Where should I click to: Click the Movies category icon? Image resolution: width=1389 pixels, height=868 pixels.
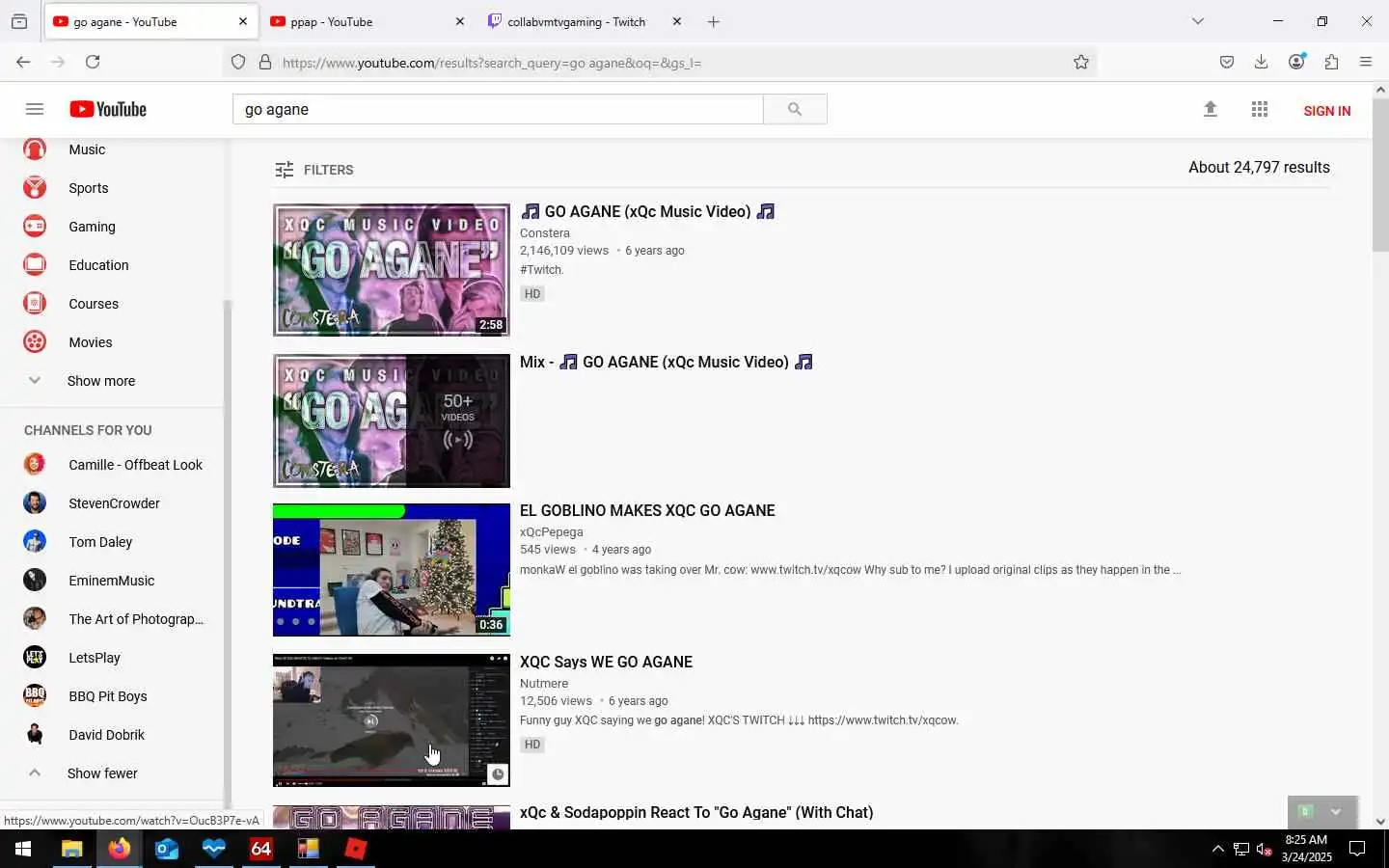tap(35, 342)
